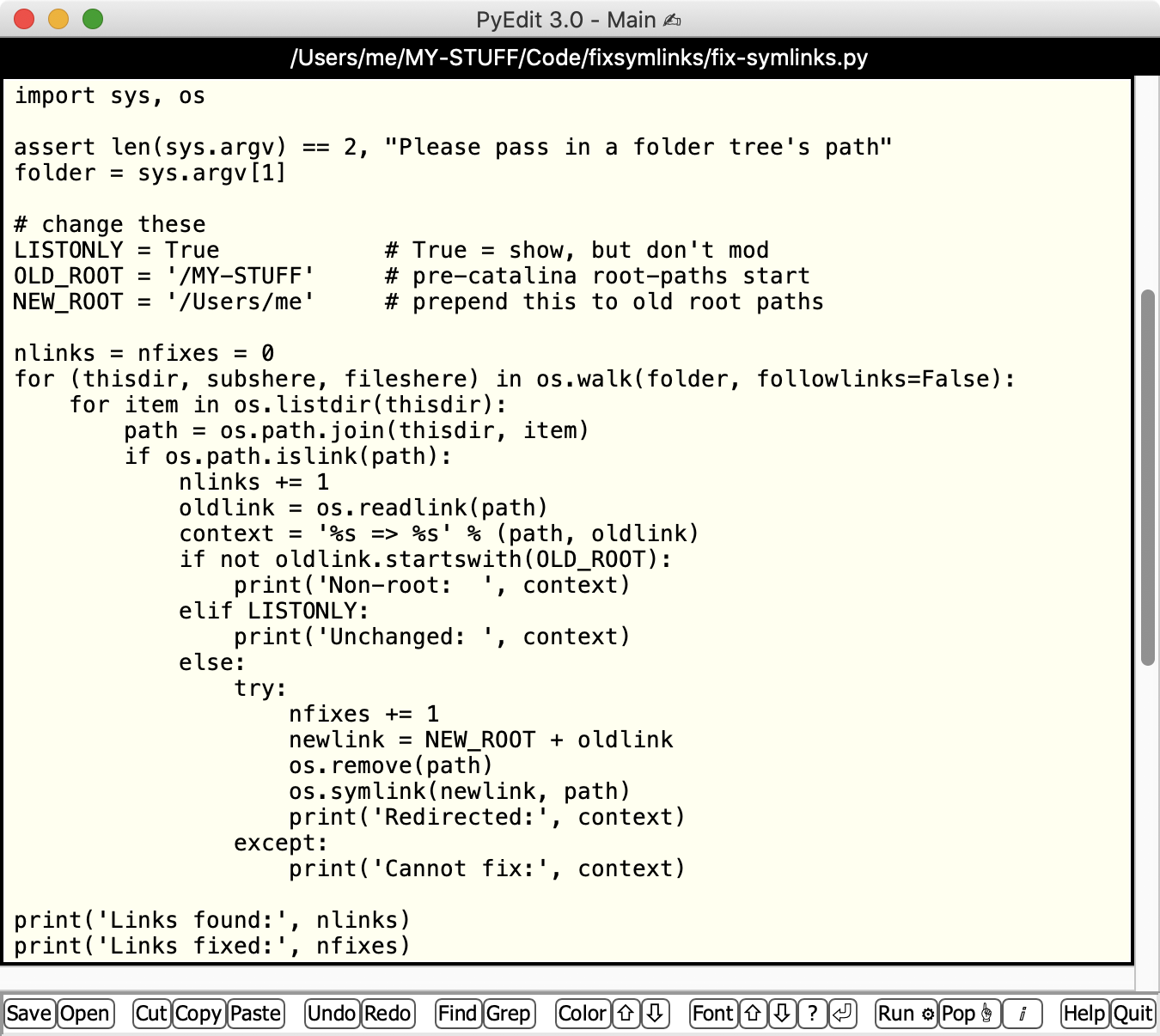Open the italic i info button
1160x1036 pixels.
(x=1022, y=1014)
